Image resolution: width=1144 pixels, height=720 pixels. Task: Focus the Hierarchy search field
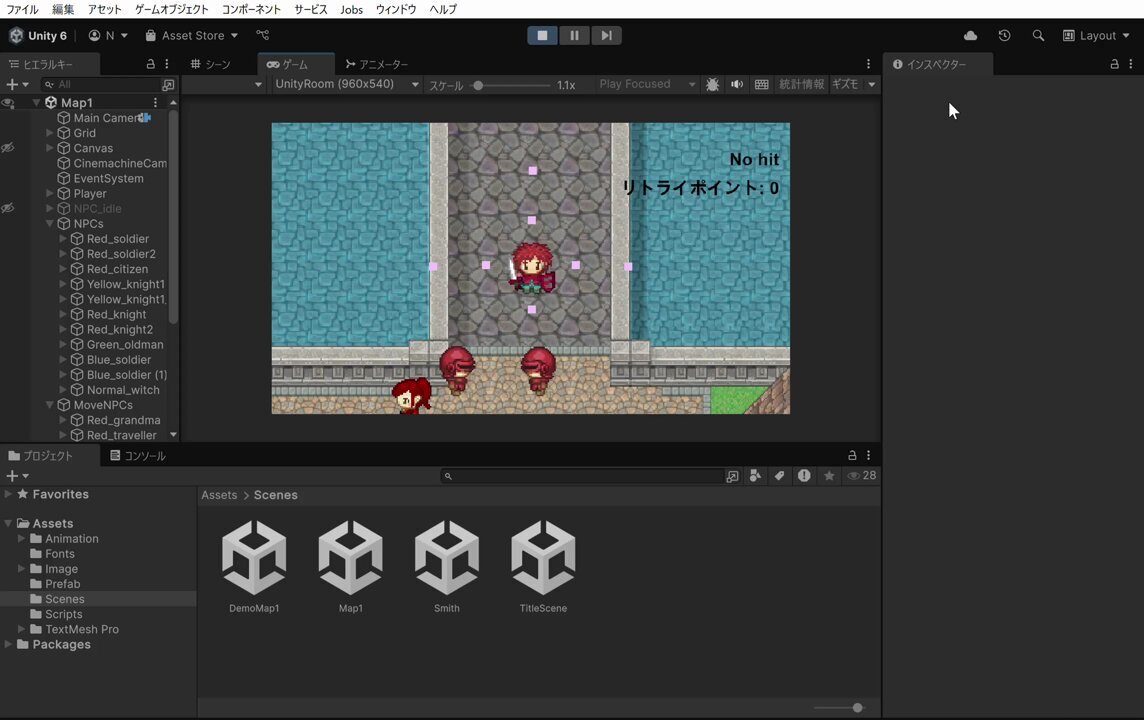click(x=102, y=85)
